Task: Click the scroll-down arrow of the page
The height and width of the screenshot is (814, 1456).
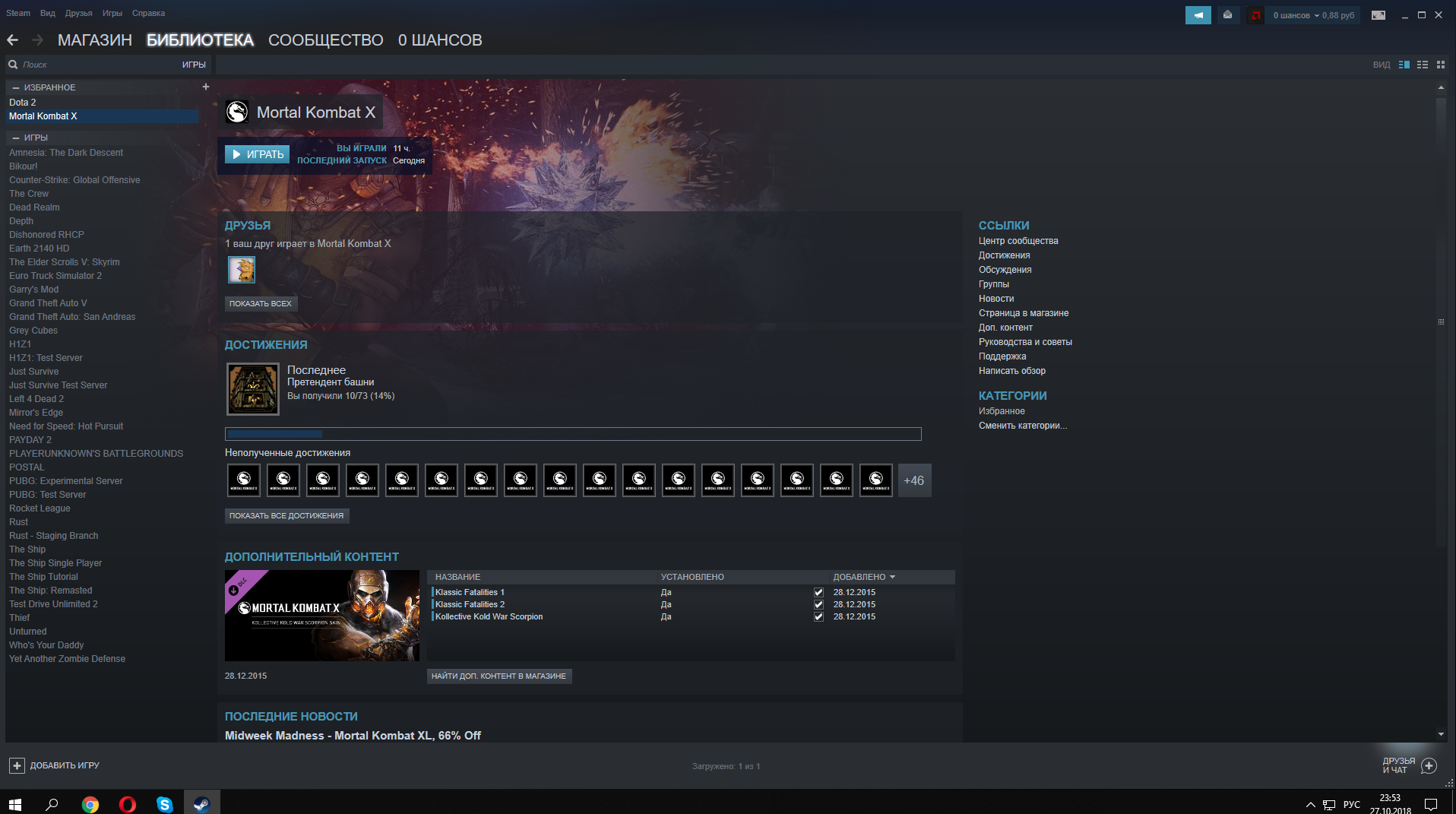Action: pyautogui.click(x=1441, y=734)
